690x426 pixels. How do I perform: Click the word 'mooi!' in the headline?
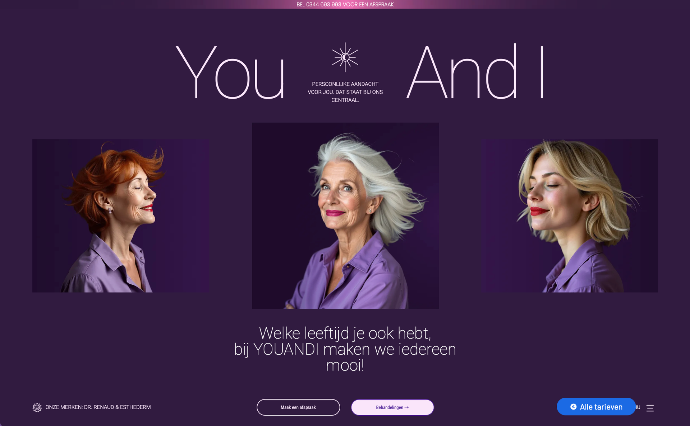pos(345,365)
